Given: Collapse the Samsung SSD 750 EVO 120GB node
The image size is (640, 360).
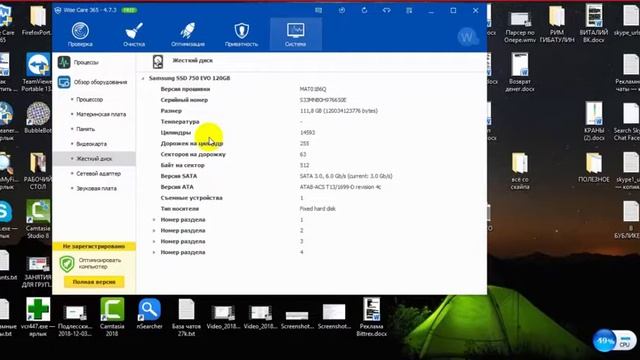Looking at the screenshot, I should [x=143, y=78].
